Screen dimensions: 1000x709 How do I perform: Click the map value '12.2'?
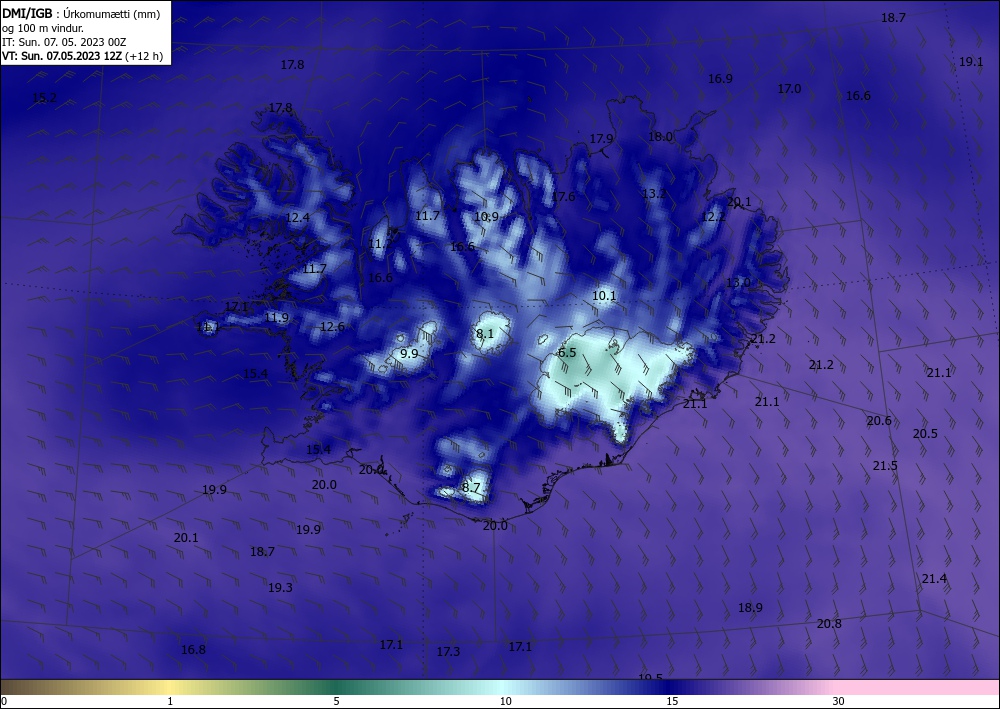coord(713,217)
